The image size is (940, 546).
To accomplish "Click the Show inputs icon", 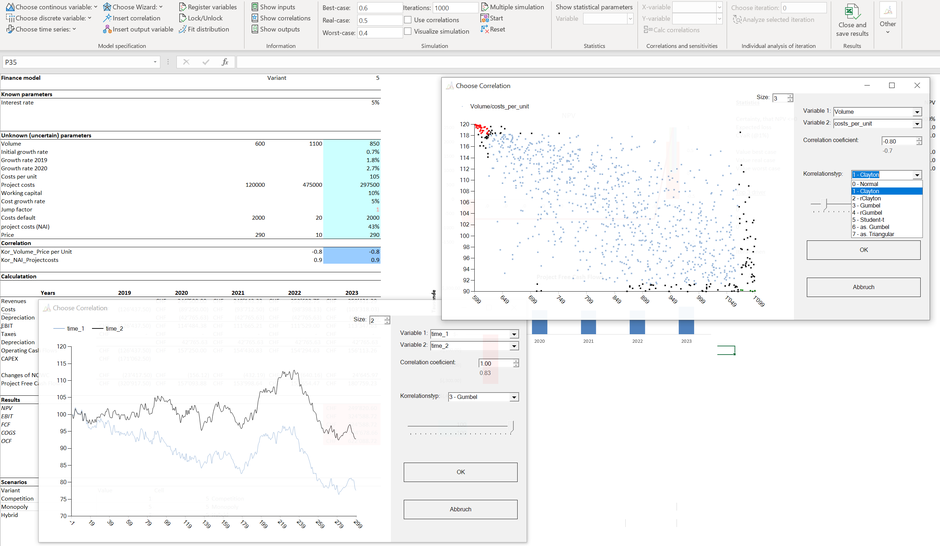I will tap(255, 7).
